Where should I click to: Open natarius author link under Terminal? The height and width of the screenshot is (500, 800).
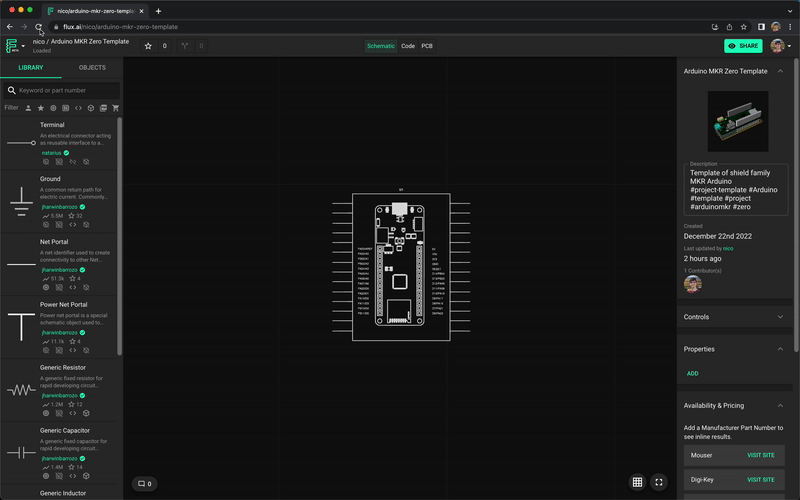click(x=52, y=153)
